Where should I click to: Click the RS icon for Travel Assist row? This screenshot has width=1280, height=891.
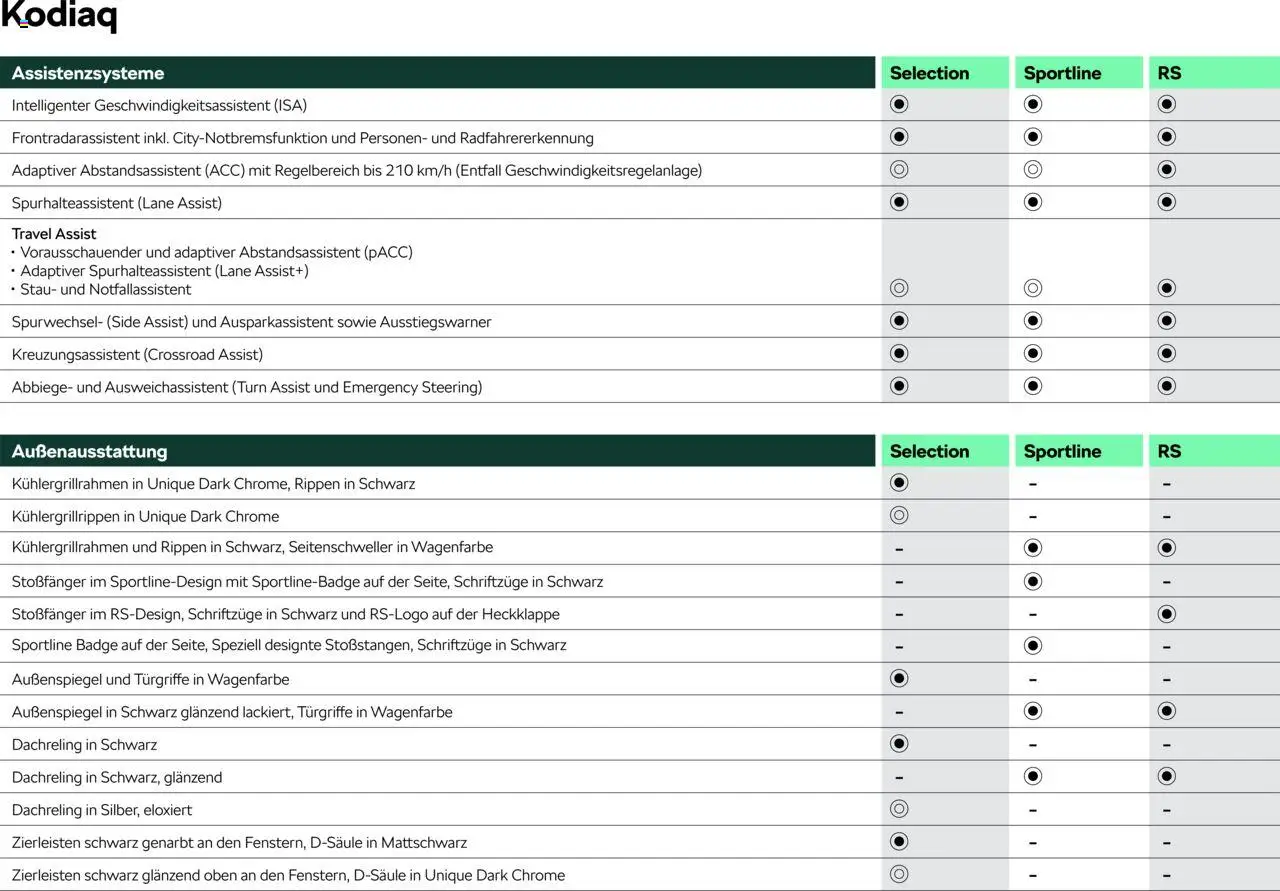coord(1166,288)
